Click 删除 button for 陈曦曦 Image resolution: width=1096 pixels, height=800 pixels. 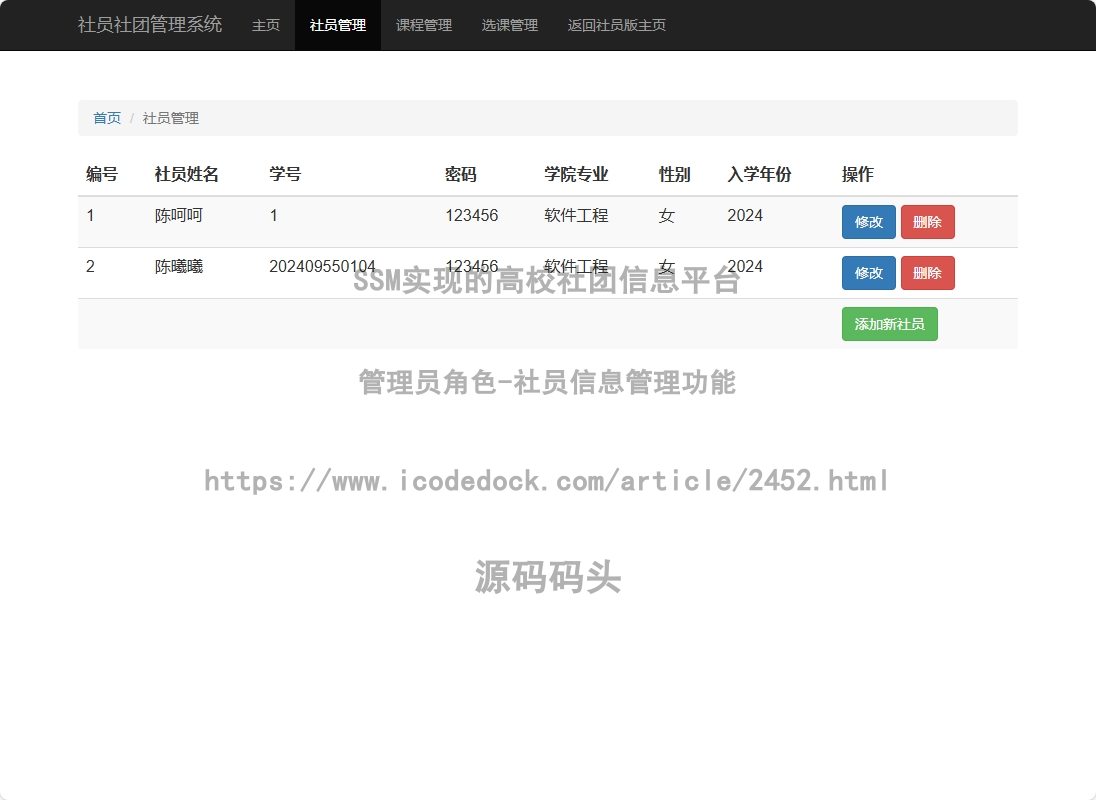tap(928, 273)
